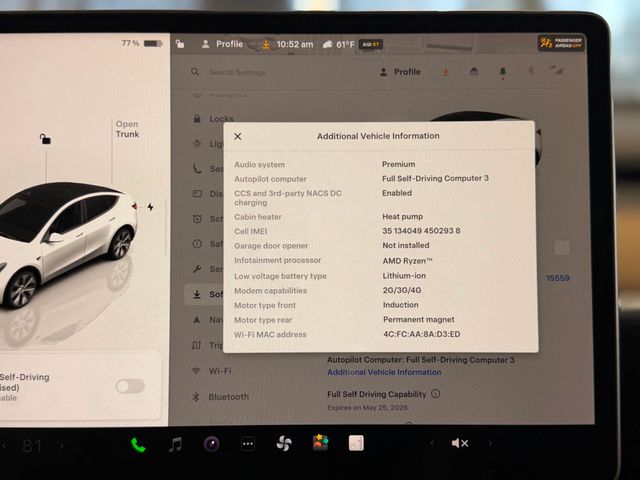The width and height of the screenshot is (640, 480).
Task: Tap the update download icon in status bar
Action: [x=266, y=44]
